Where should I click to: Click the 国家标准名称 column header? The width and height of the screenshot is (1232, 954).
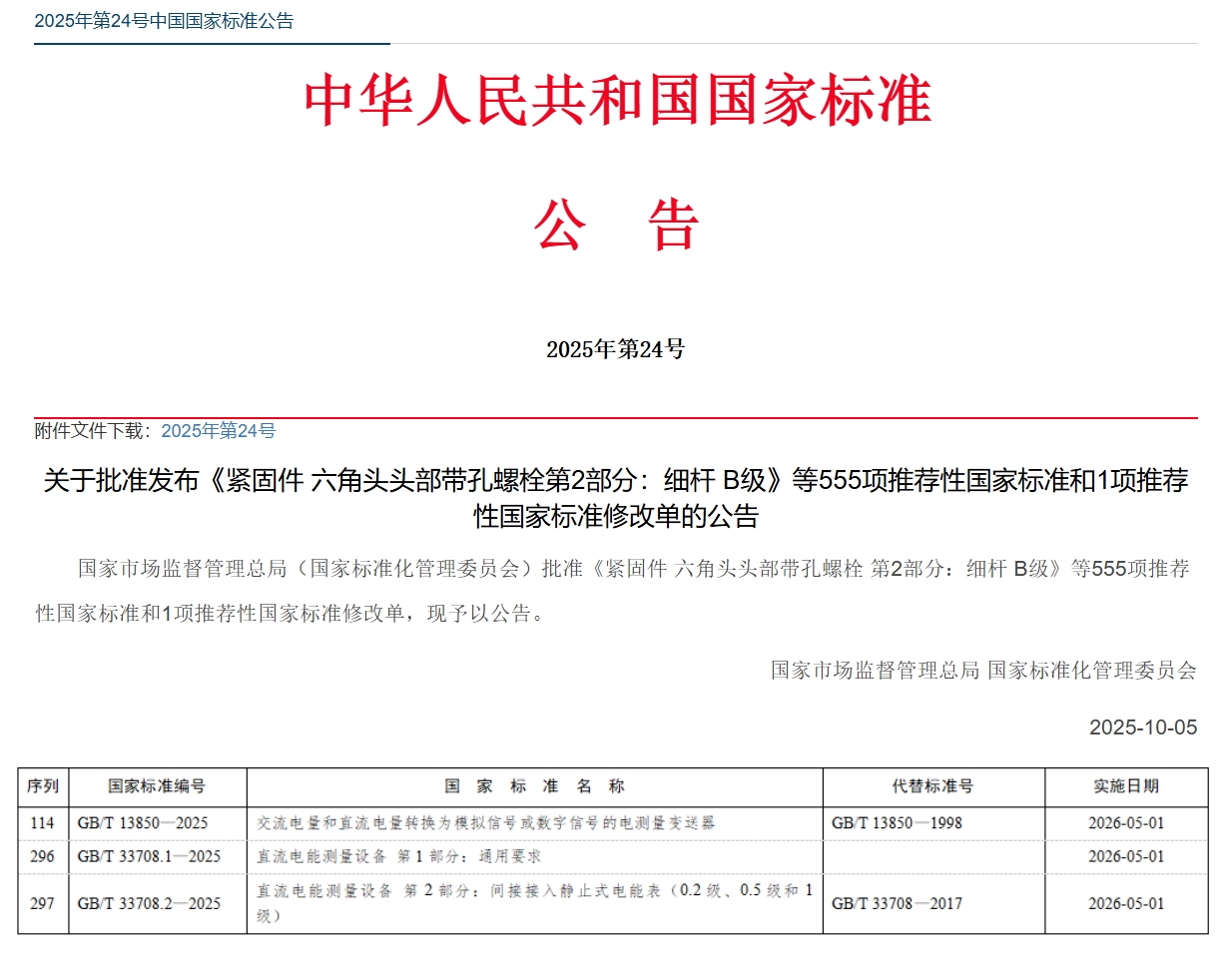534,786
